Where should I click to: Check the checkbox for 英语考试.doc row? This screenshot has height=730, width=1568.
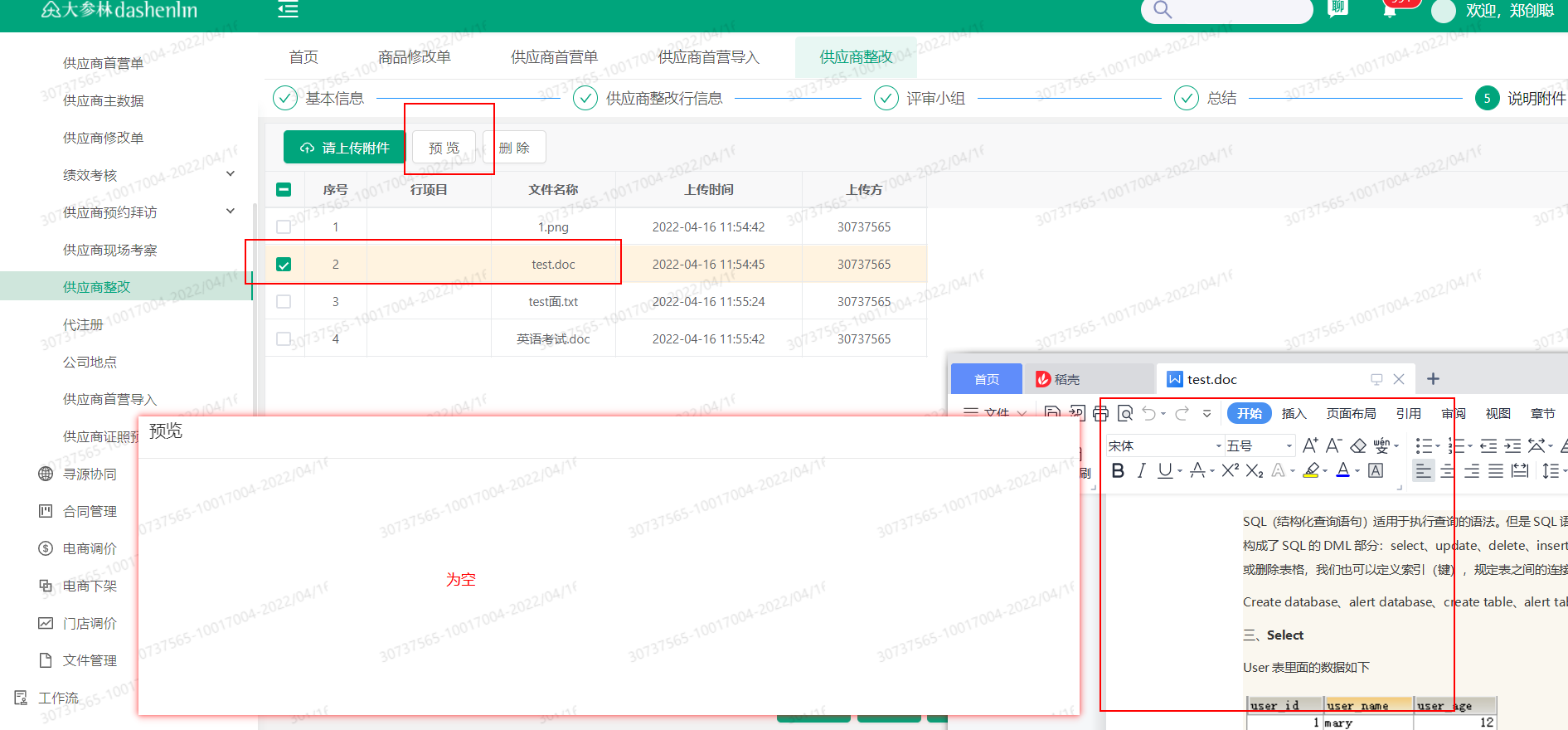pos(284,338)
